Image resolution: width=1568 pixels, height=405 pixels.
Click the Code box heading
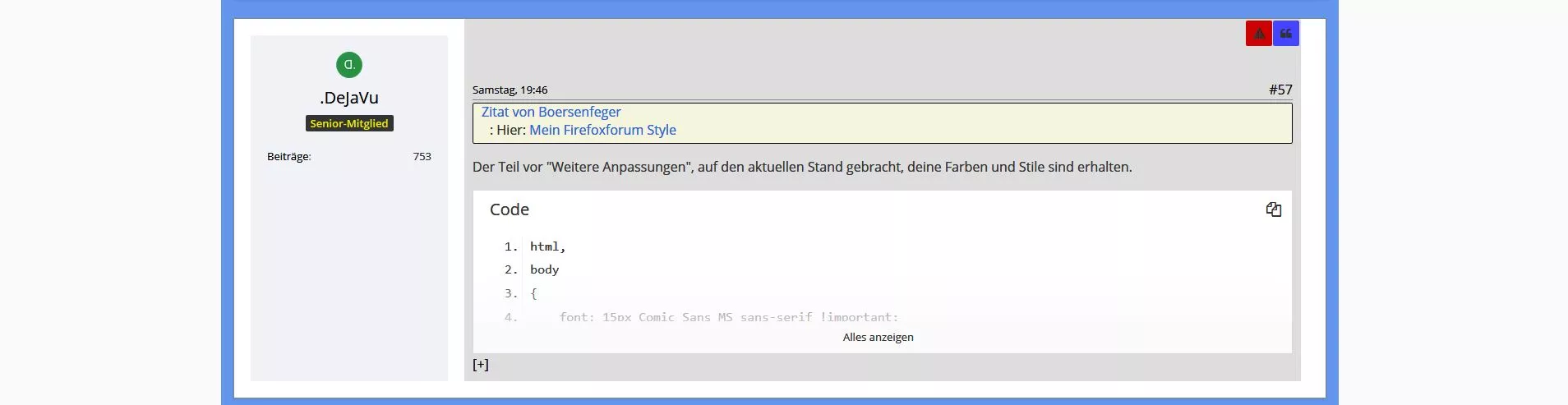(x=510, y=209)
